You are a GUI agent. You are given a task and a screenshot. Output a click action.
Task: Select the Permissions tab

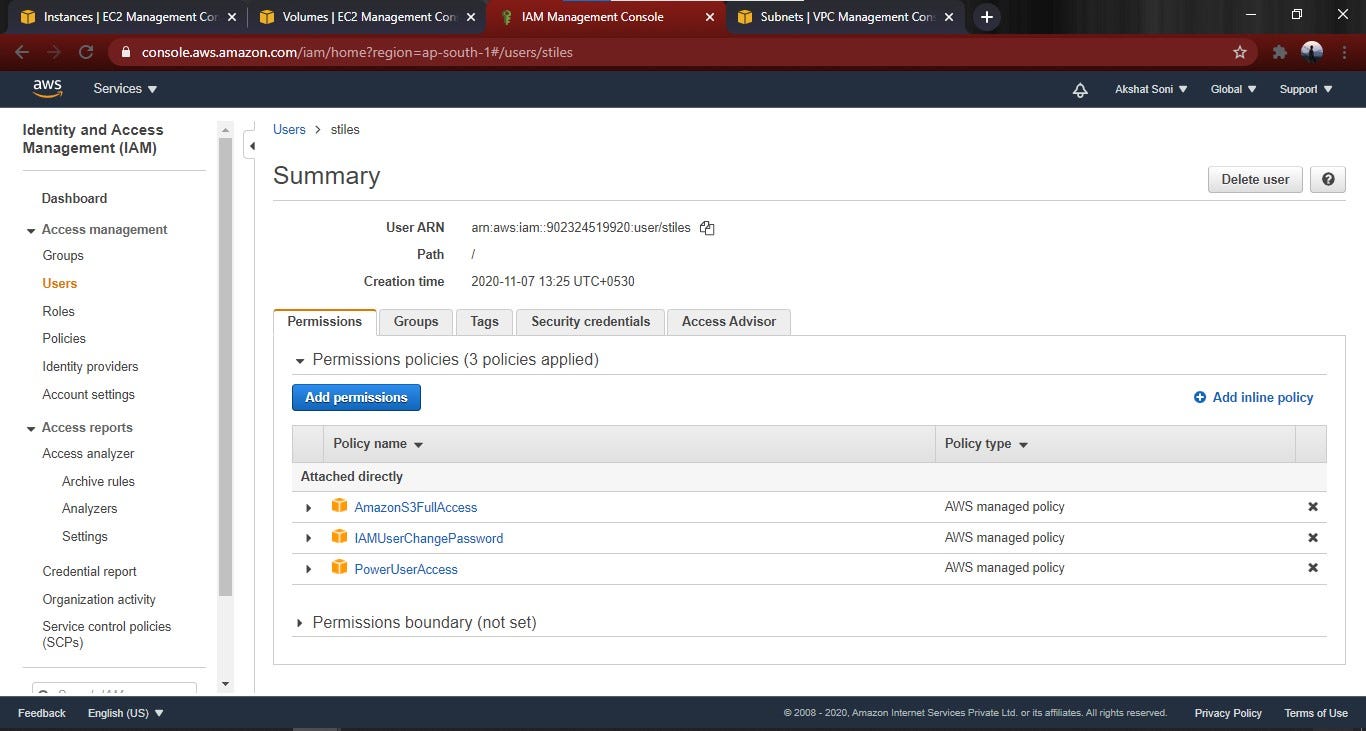point(324,322)
